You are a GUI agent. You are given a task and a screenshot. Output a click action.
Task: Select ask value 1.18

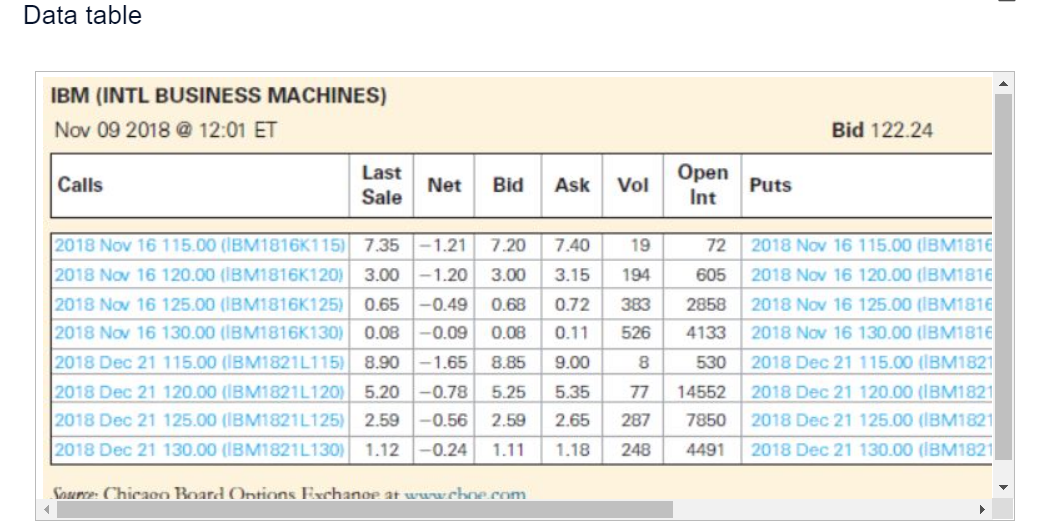click(572, 450)
